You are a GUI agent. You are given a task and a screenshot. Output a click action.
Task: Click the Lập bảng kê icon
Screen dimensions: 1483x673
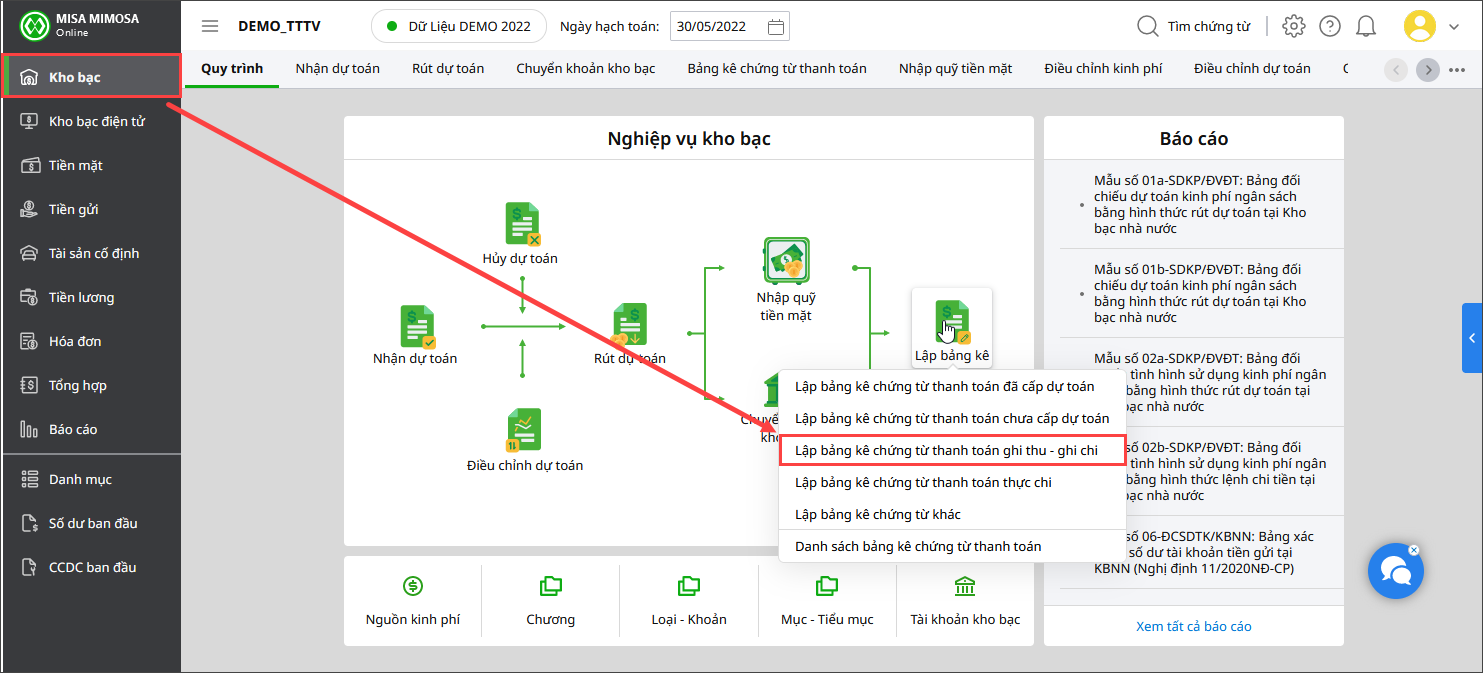click(x=952, y=322)
